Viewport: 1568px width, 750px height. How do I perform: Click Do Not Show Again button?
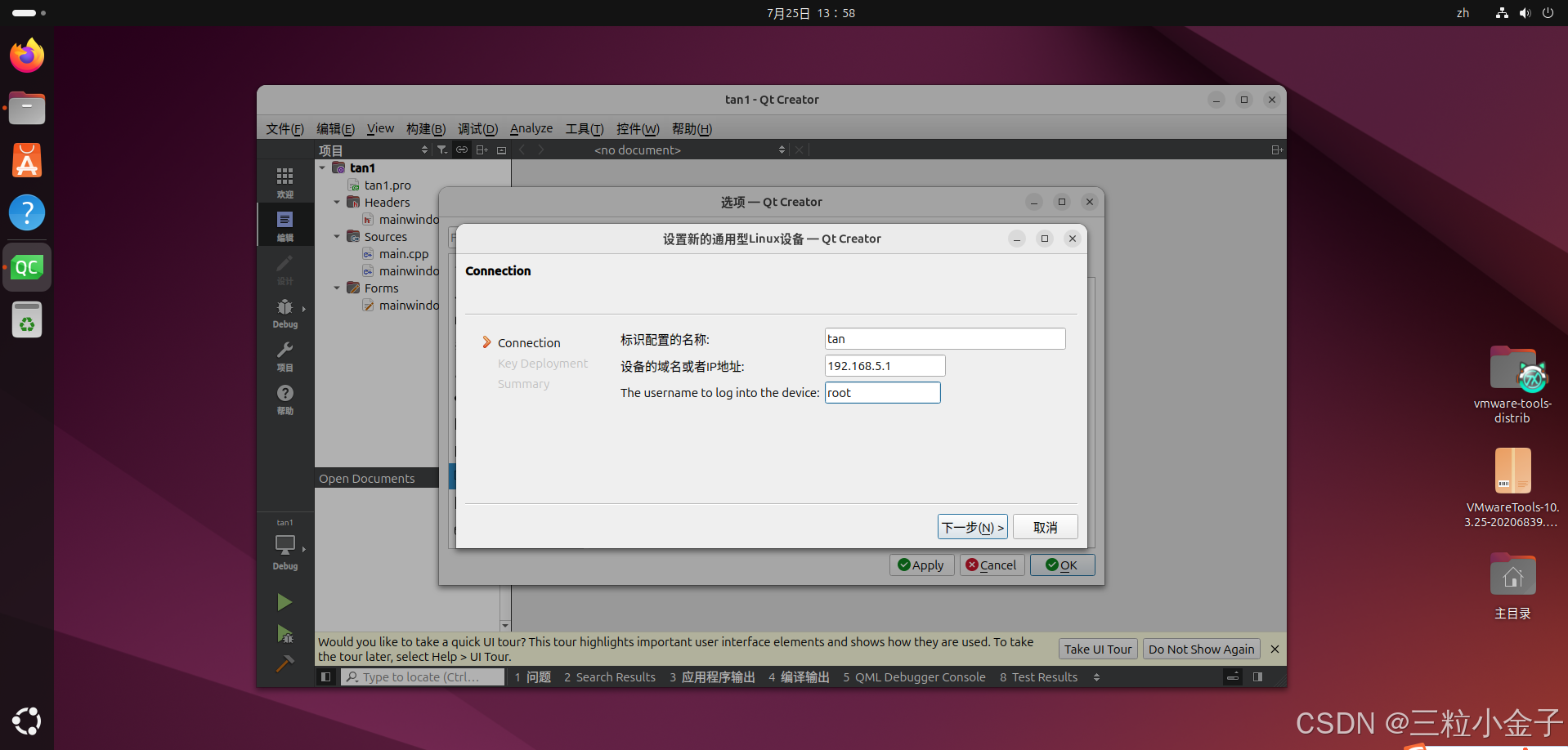(x=1201, y=649)
